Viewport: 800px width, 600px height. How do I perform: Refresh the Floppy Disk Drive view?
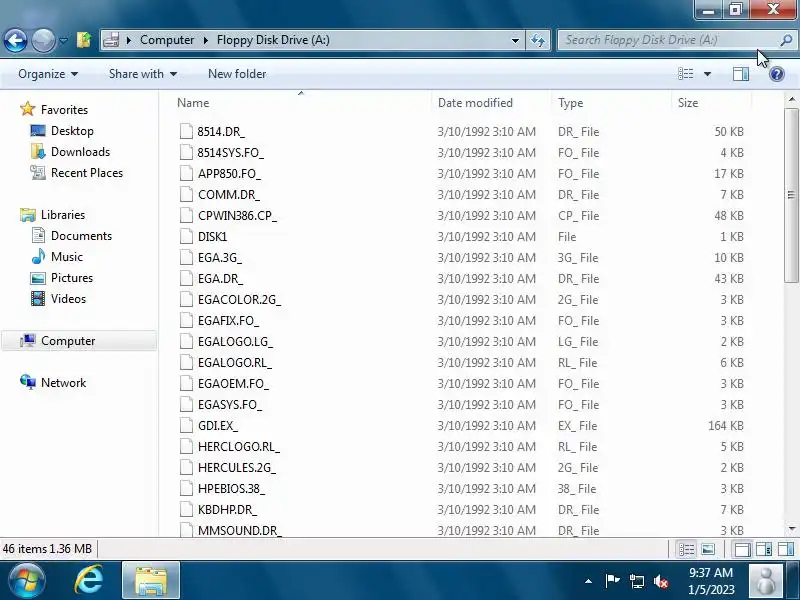coord(538,40)
